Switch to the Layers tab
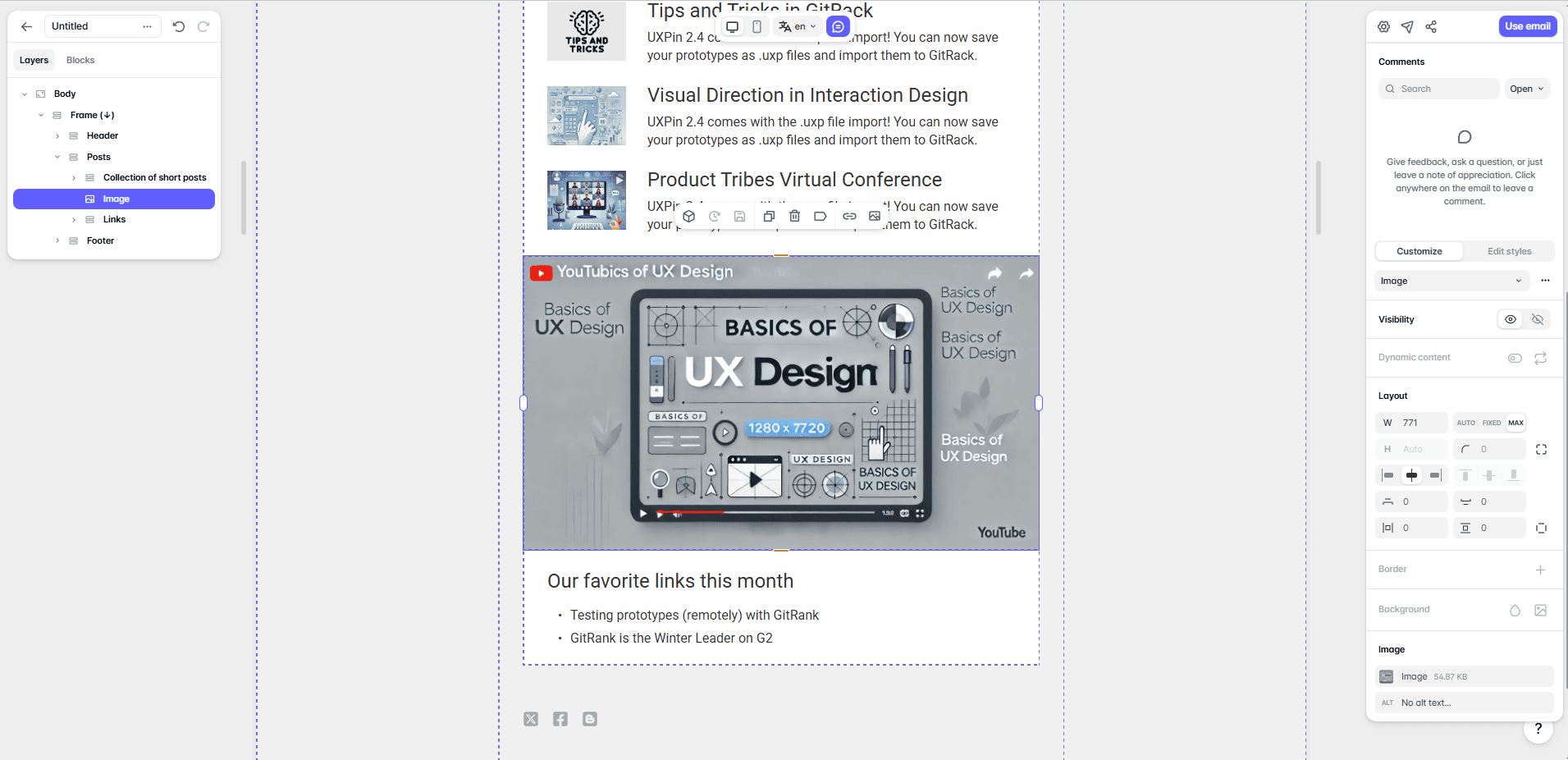 (x=34, y=60)
